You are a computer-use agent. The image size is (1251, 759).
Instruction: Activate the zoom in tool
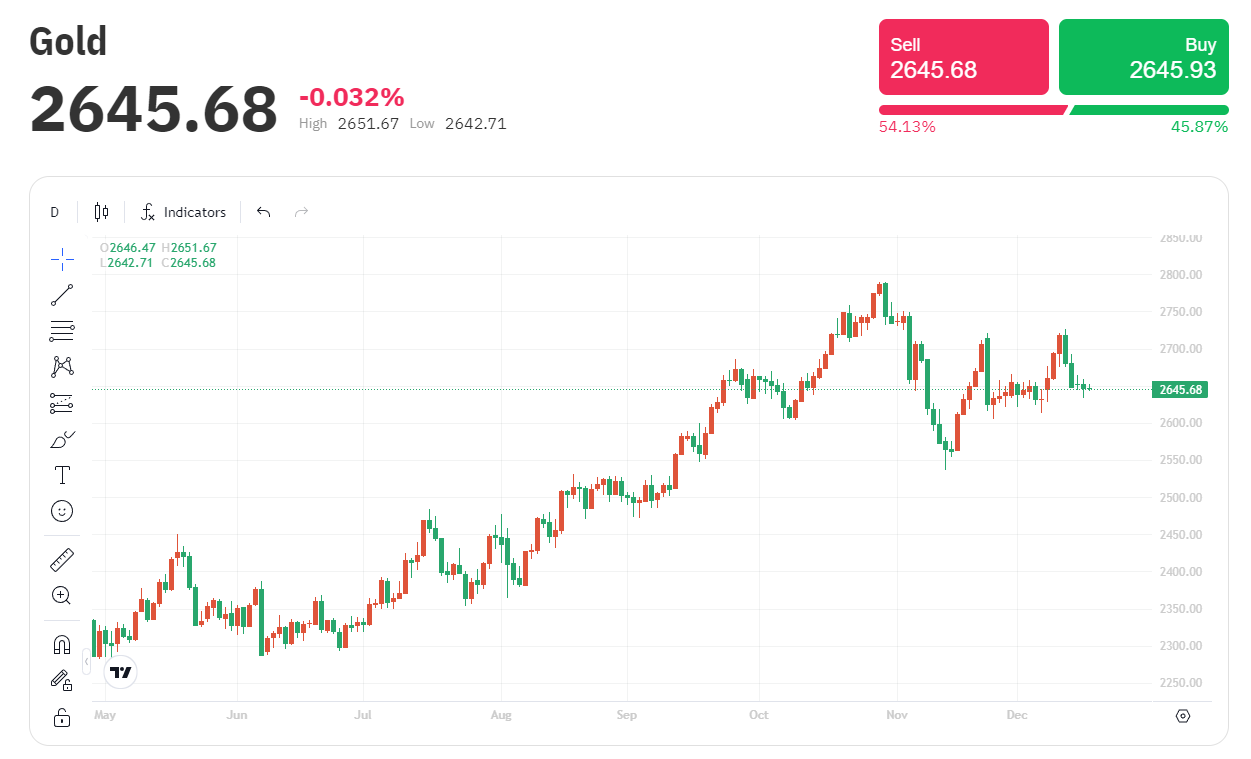62,596
